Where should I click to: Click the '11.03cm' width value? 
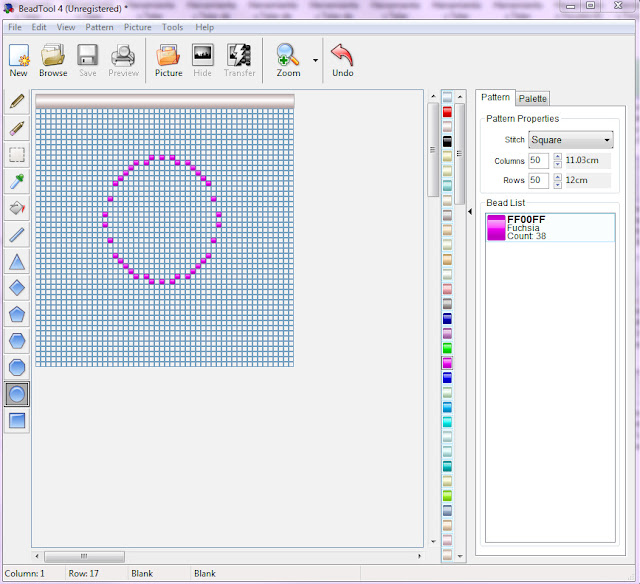click(582, 160)
